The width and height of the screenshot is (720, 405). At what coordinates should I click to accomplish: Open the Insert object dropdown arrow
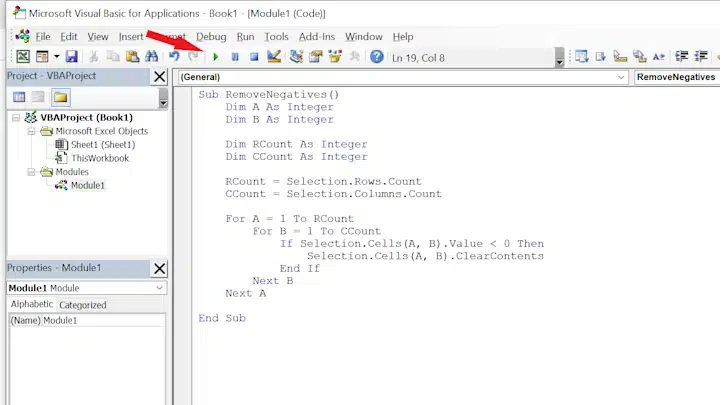(56, 56)
